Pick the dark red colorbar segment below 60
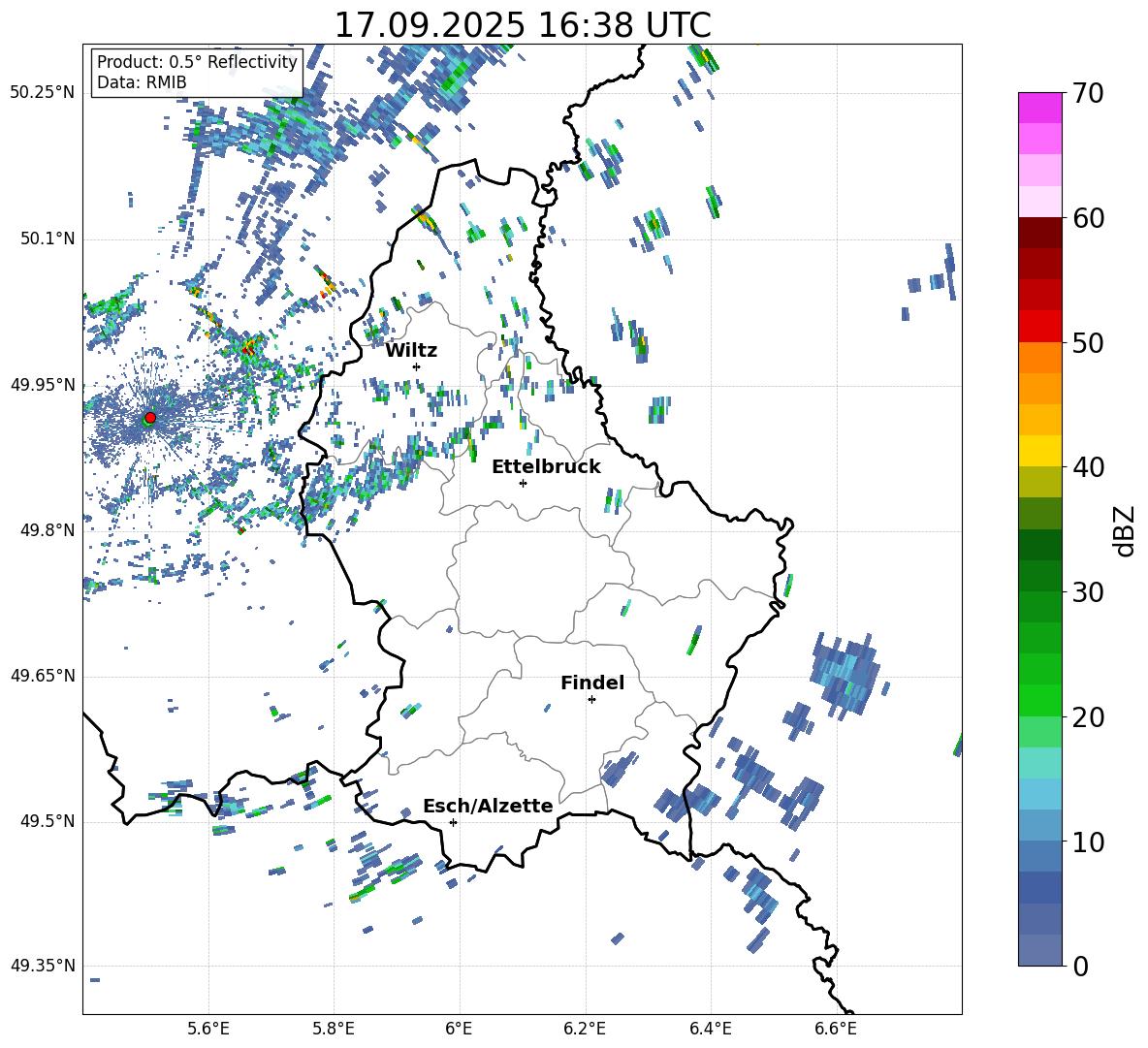The height and width of the screenshot is (1048, 1148). click(1040, 233)
